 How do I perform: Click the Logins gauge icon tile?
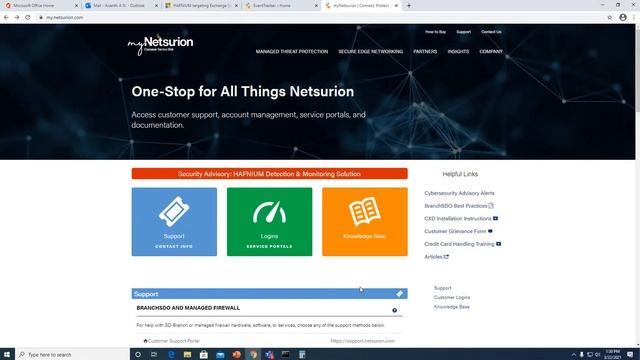269,222
